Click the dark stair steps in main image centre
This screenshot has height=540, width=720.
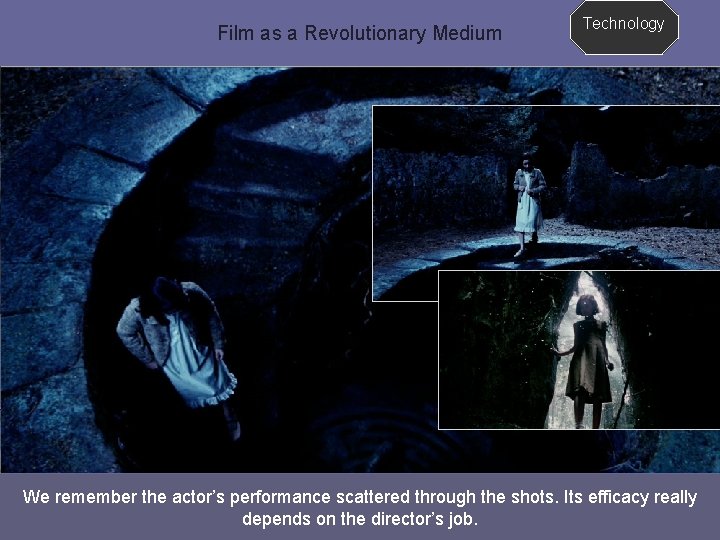tap(257, 202)
